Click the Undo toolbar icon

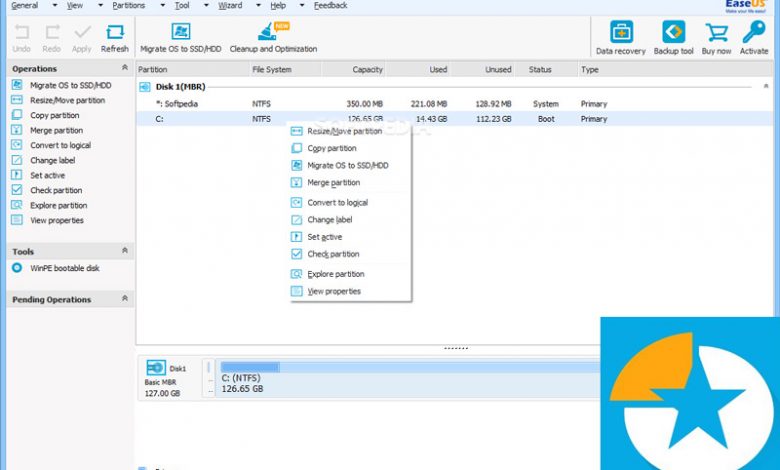21,33
